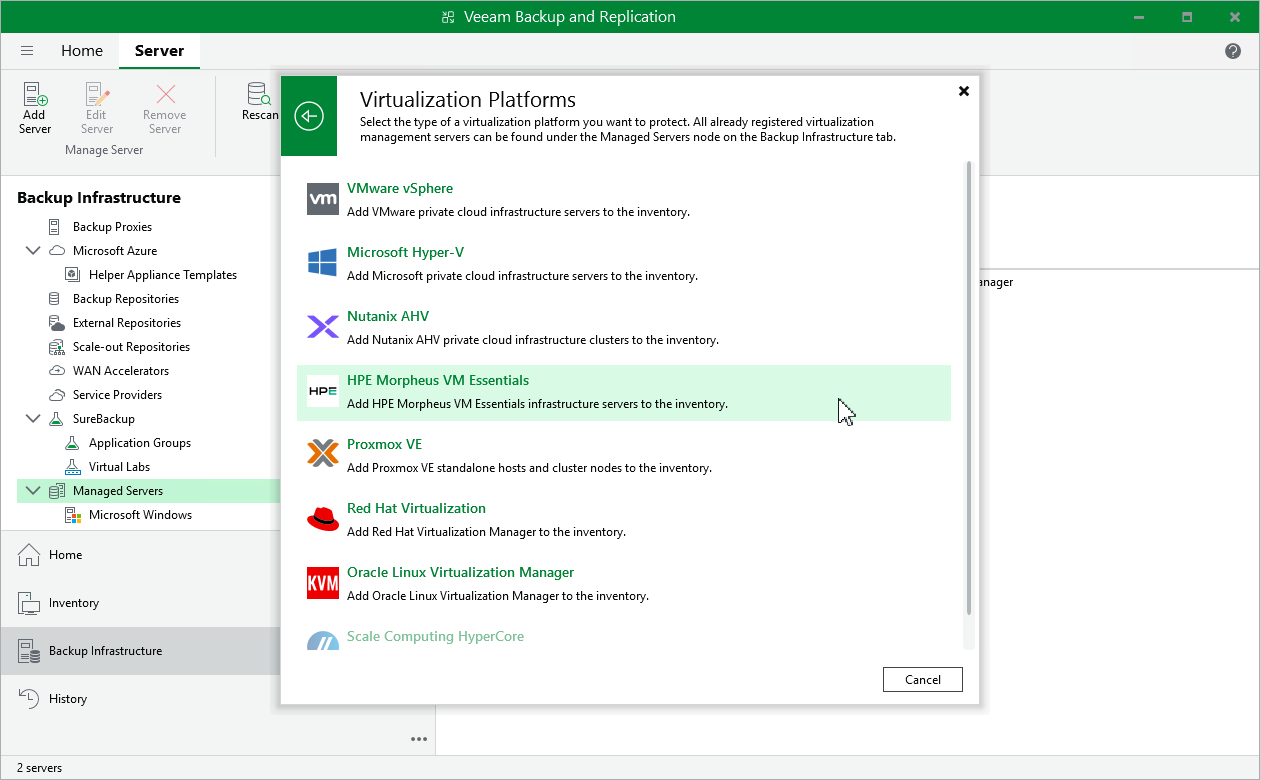Screen dimensions: 1261x780
Task: Close the Virtualization Platforms dialog
Action: [x=964, y=91]
